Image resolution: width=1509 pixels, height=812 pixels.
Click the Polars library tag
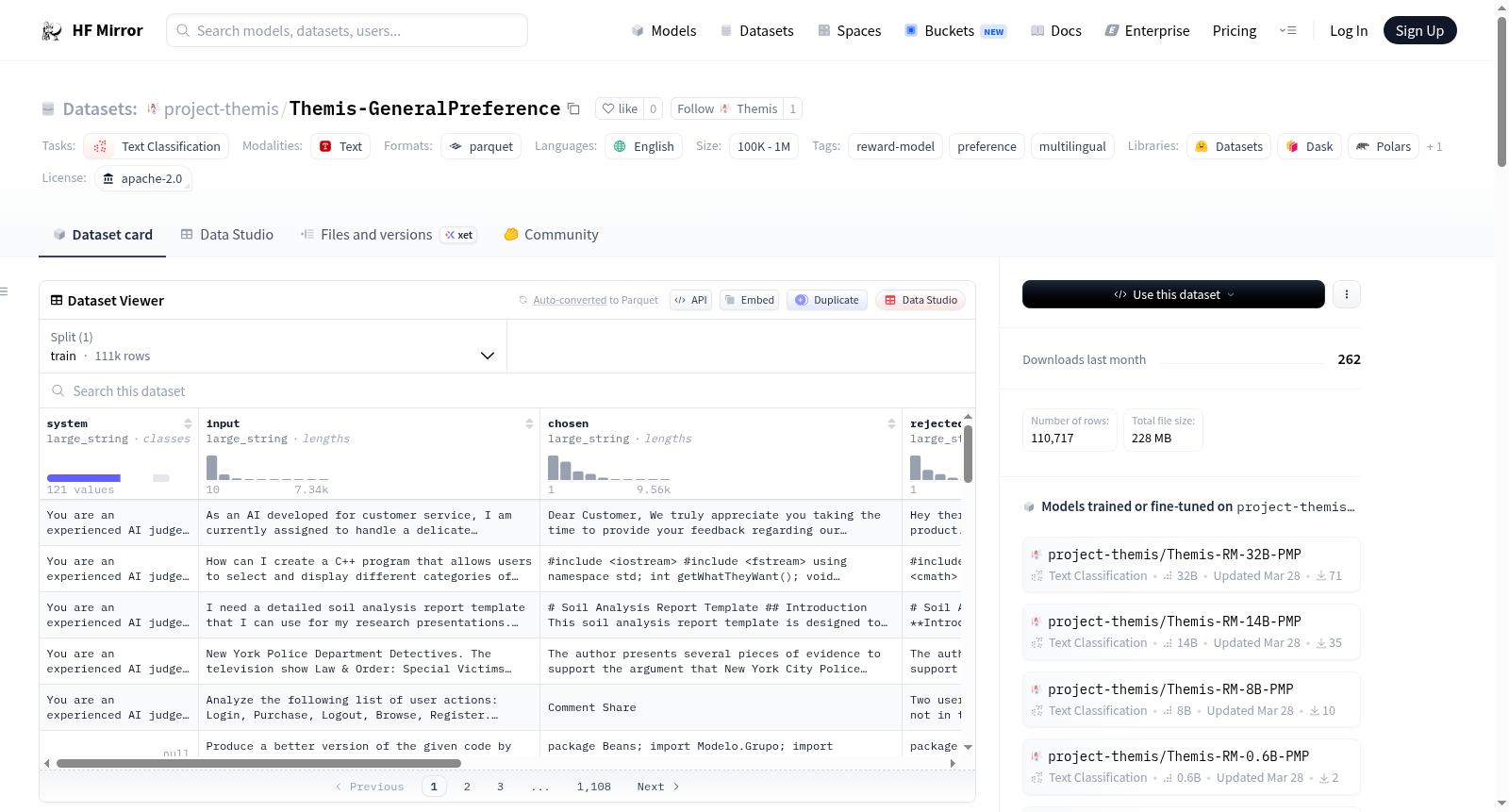click(1384, 146)
